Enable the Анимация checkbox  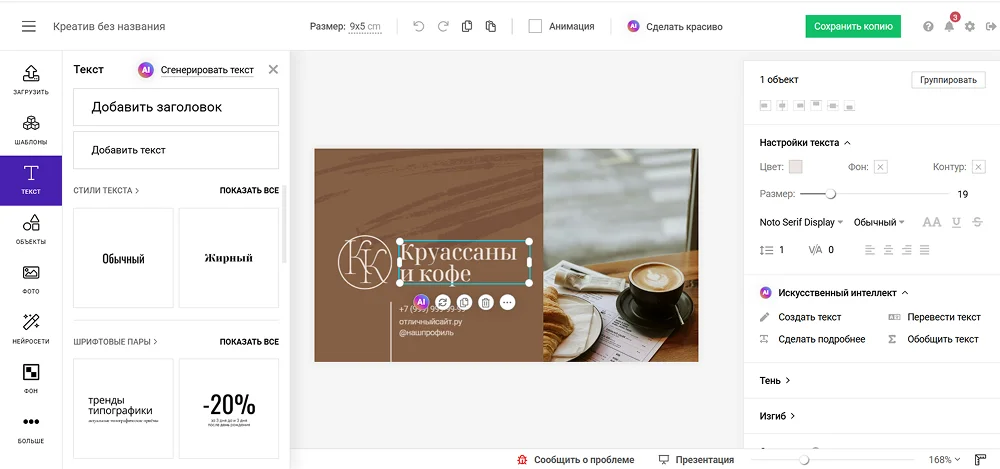coord(536,26)
